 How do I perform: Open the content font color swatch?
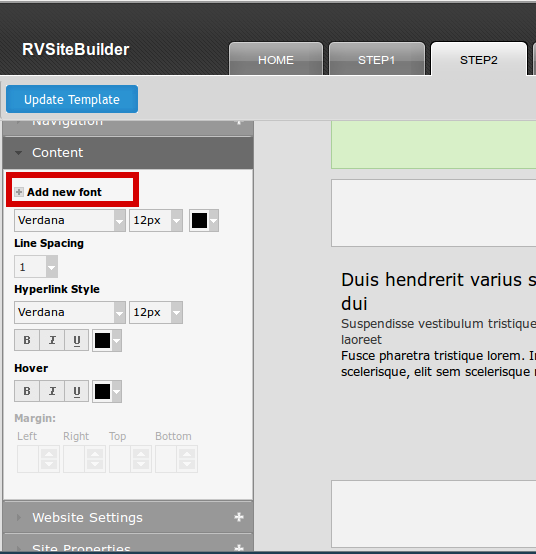(x=204, y=220)
